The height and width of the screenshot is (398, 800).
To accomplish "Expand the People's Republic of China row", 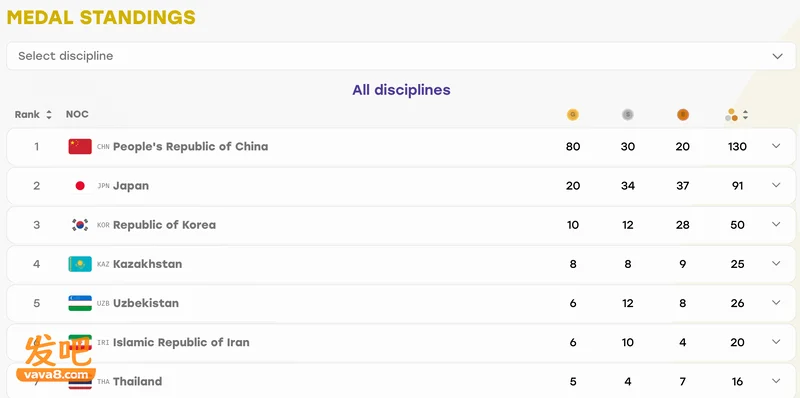I will [x=776, y=146].
